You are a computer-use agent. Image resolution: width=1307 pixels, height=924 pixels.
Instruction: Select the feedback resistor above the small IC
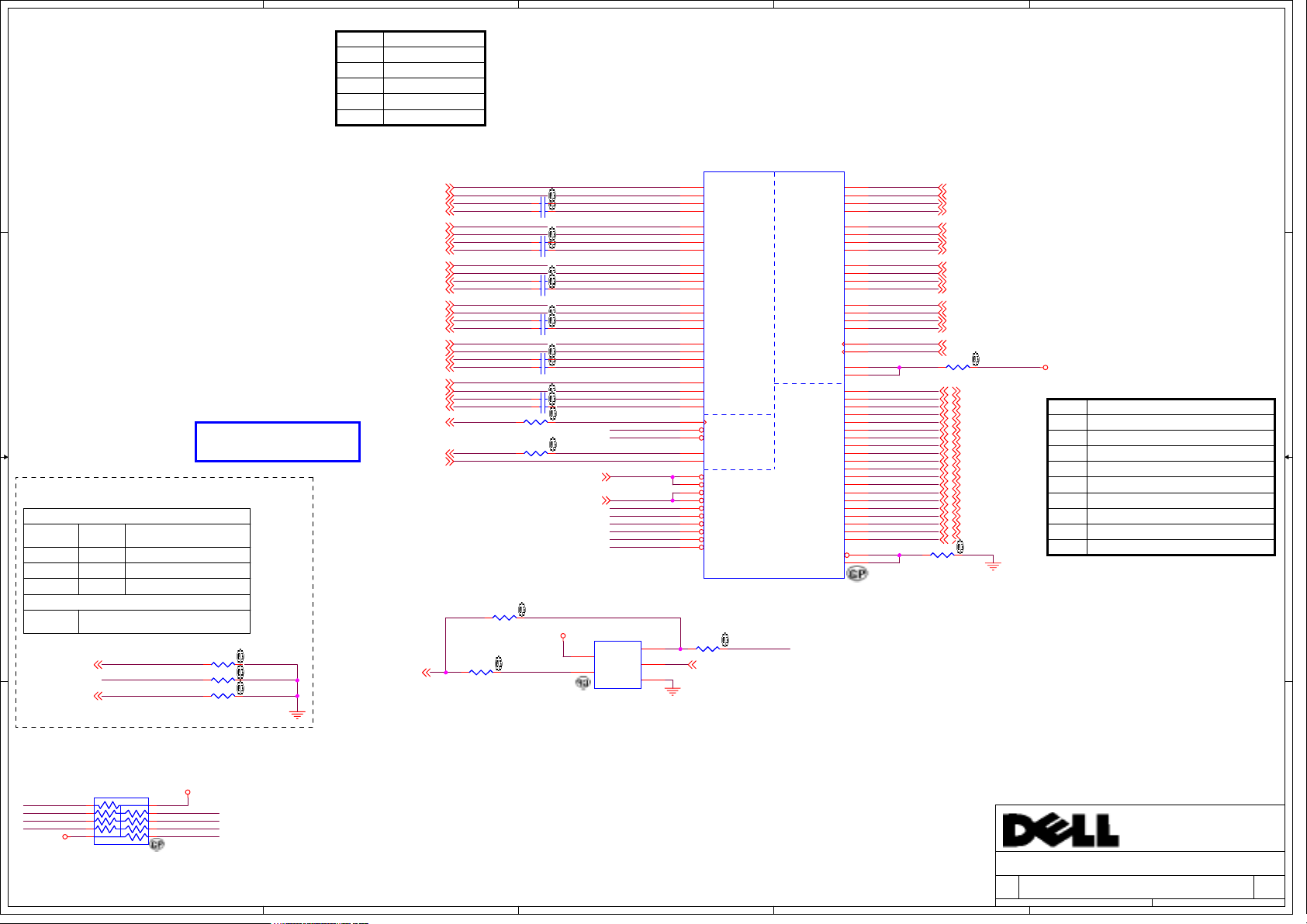tap(504, 618)
